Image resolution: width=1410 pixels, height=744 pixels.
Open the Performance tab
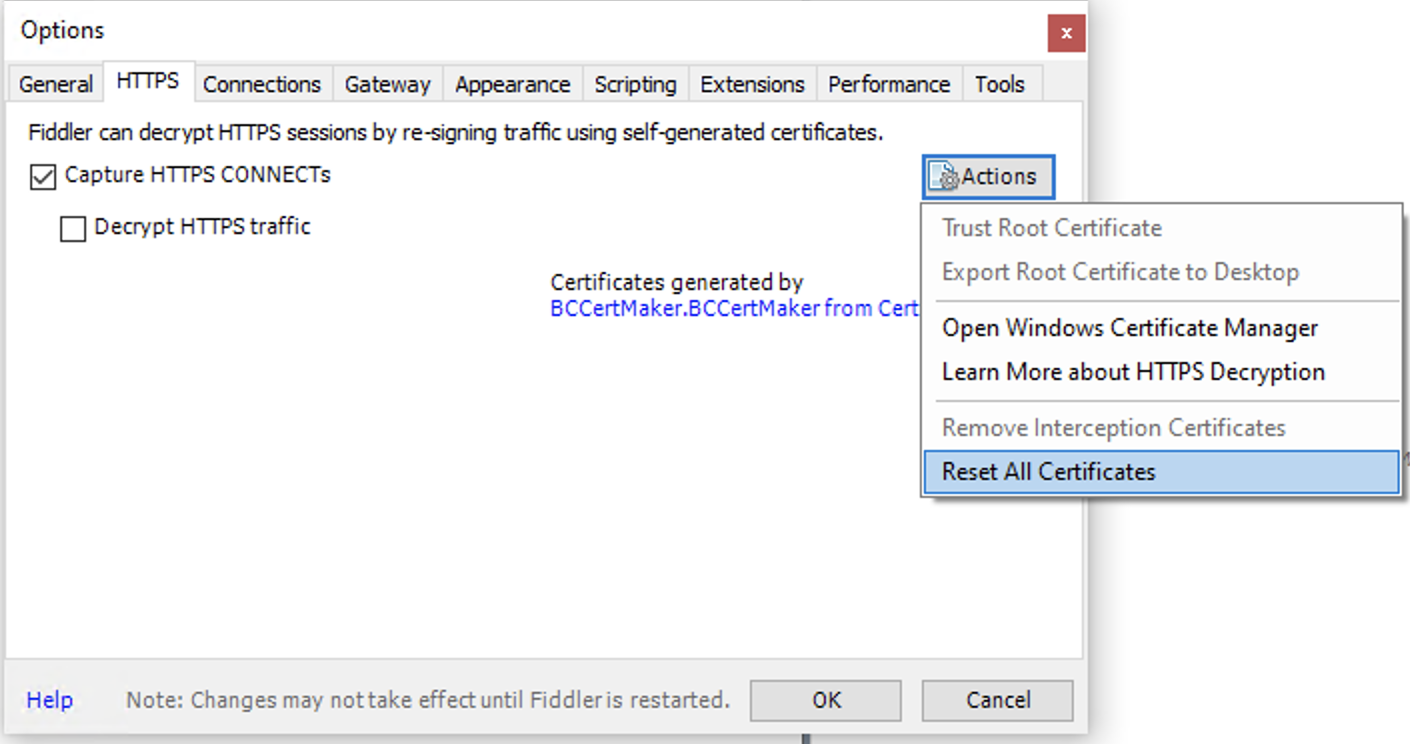point(889,85)
